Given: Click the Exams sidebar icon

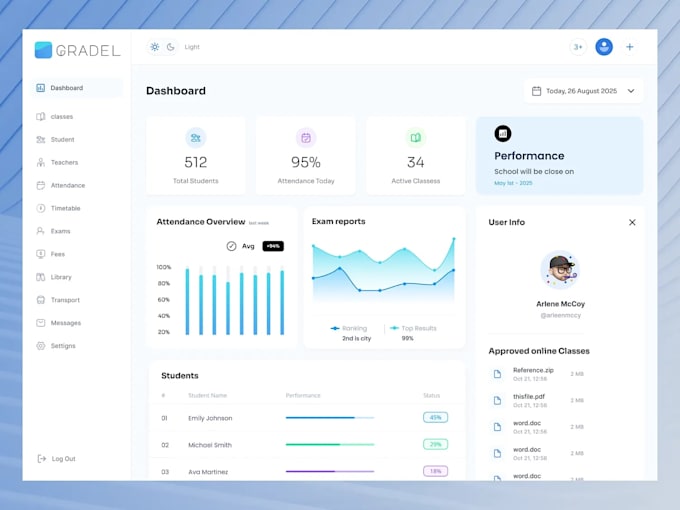Looking at the screenshot, I should coord(40,231).
